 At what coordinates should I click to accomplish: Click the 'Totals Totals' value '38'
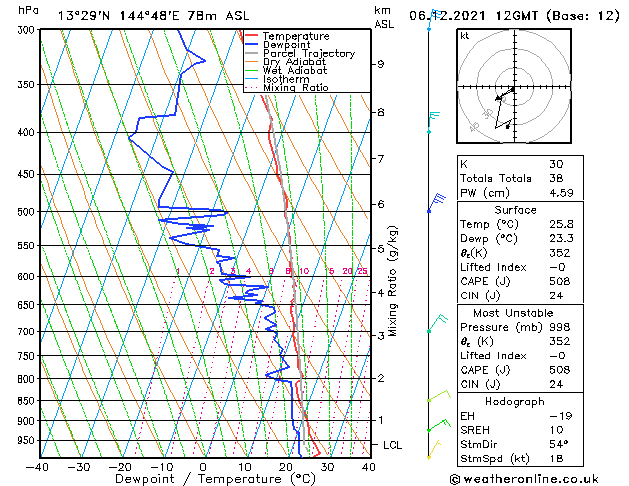(556, 178)
